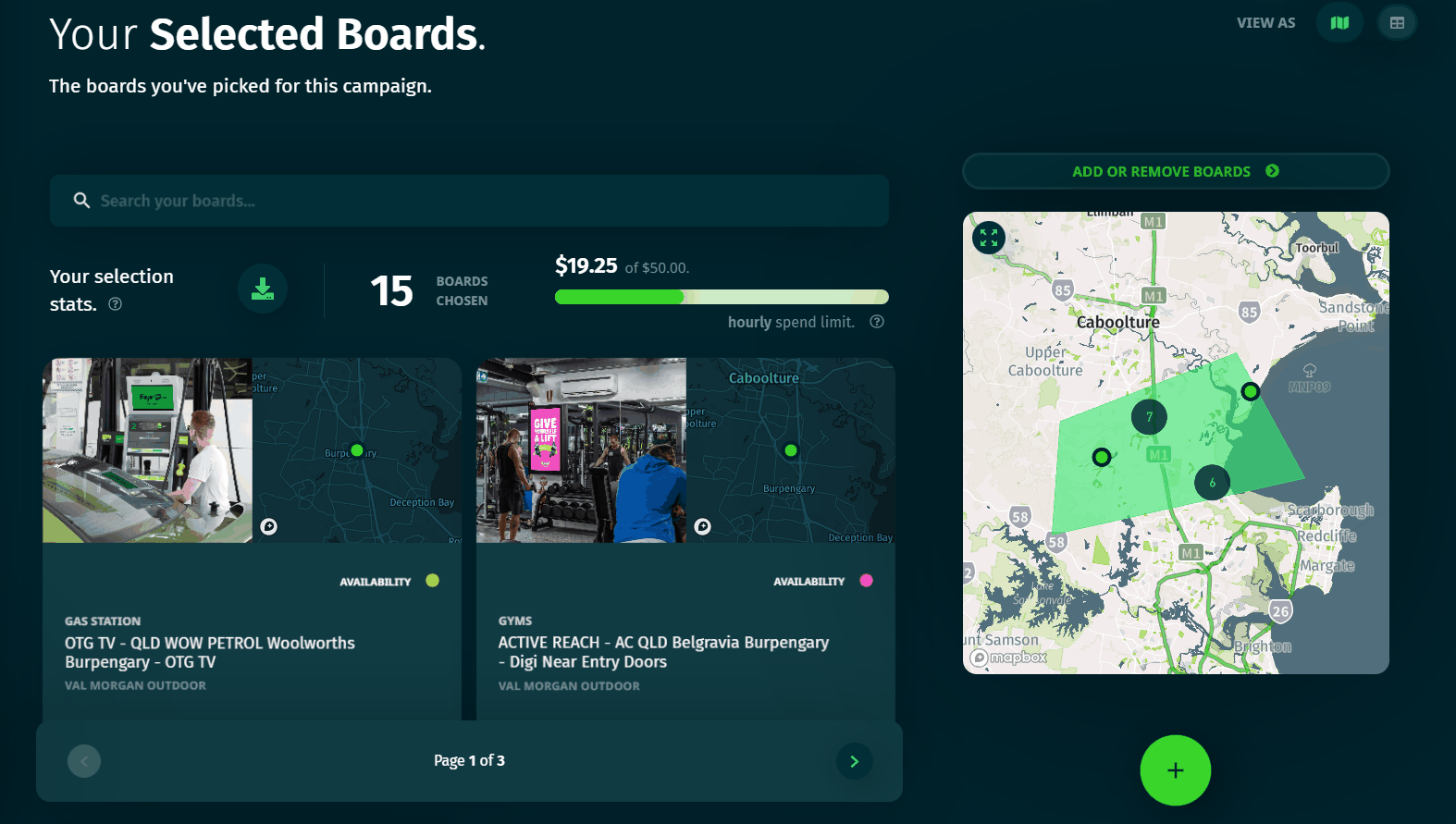Click the arrow icon in Add or Remove Boards
Image resolution: width=1456 pixels, height=824 pixels.
(1272, 171)
